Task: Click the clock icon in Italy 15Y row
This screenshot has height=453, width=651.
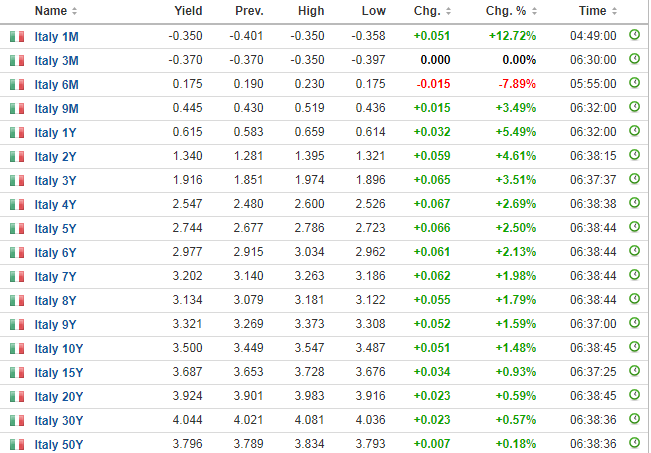Action: [x=634, y=371]
